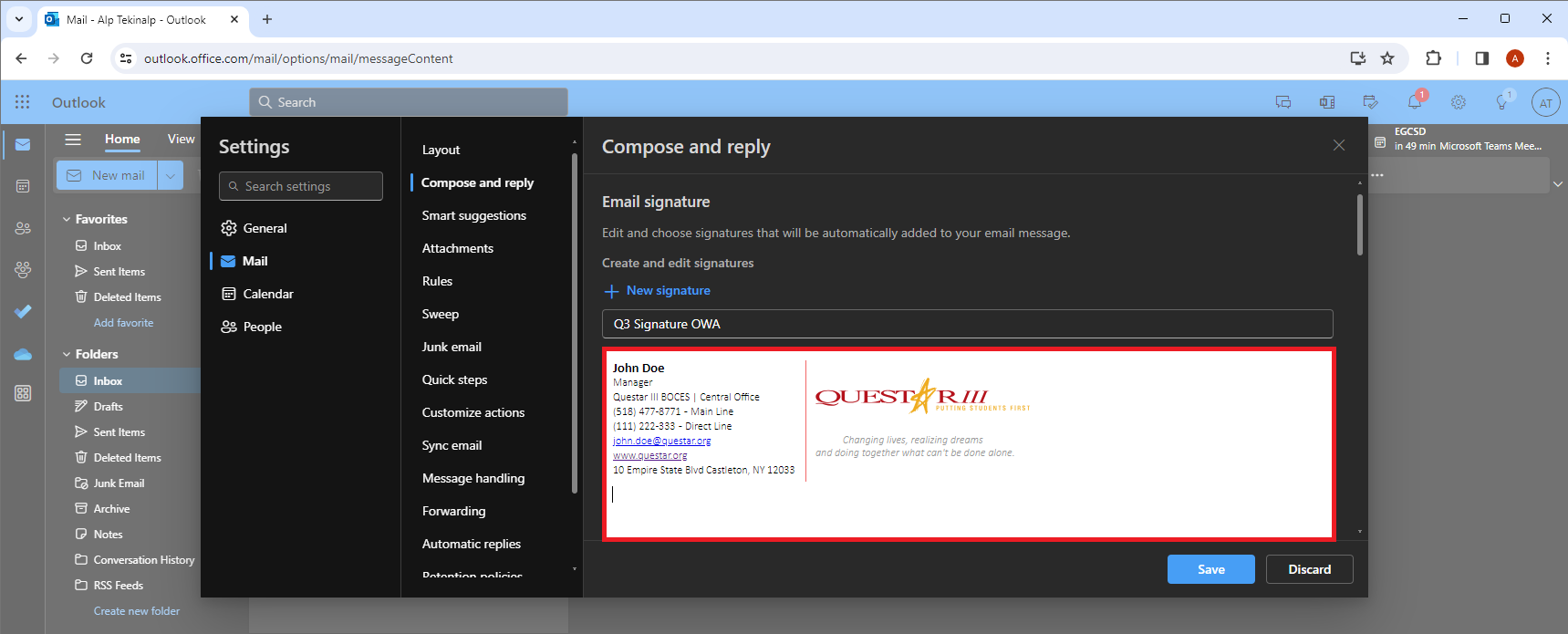Open Sync email settings
1568x634 pixels.
point(452,445)
